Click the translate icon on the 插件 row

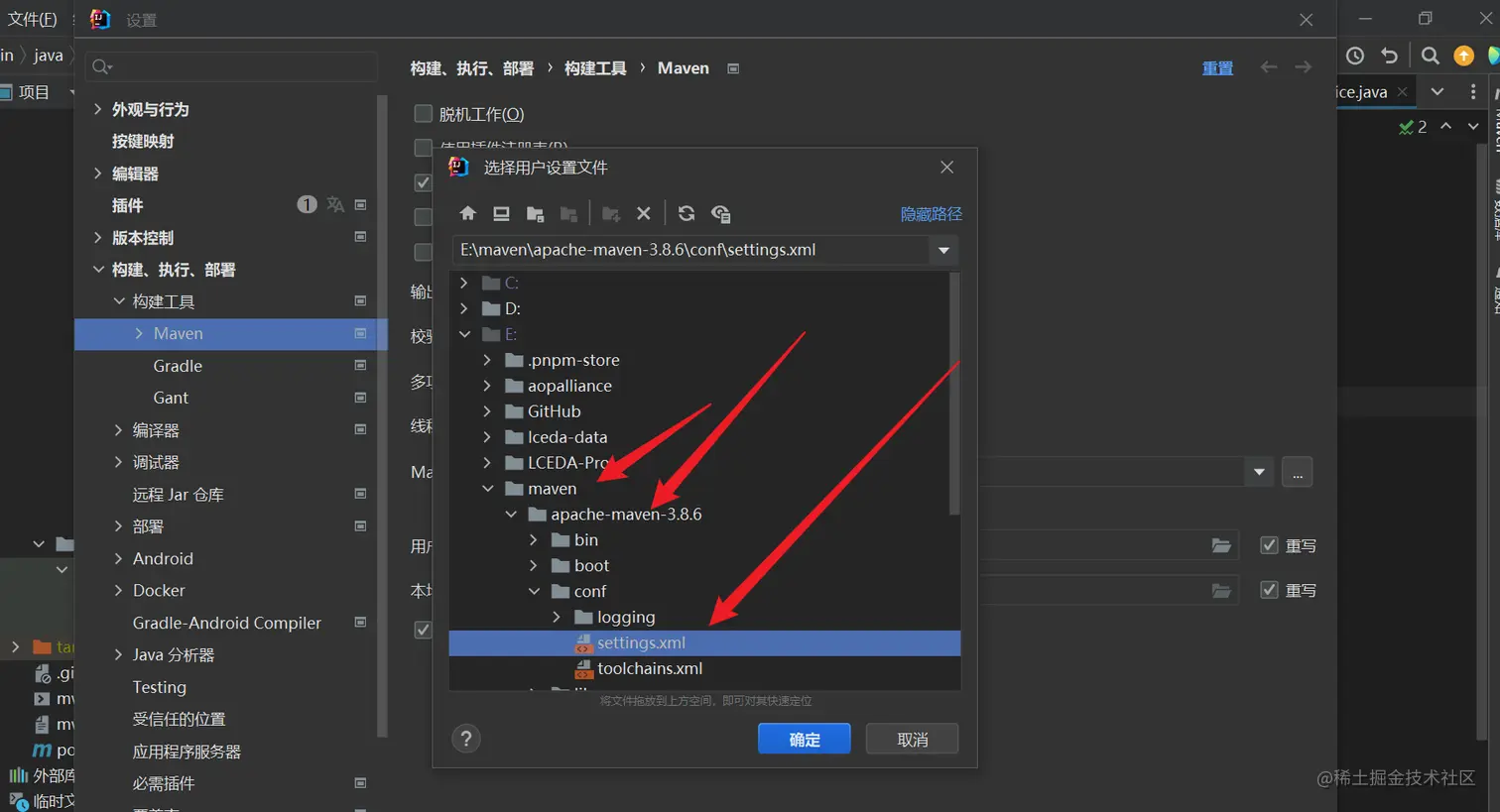(x=335, y=204)
